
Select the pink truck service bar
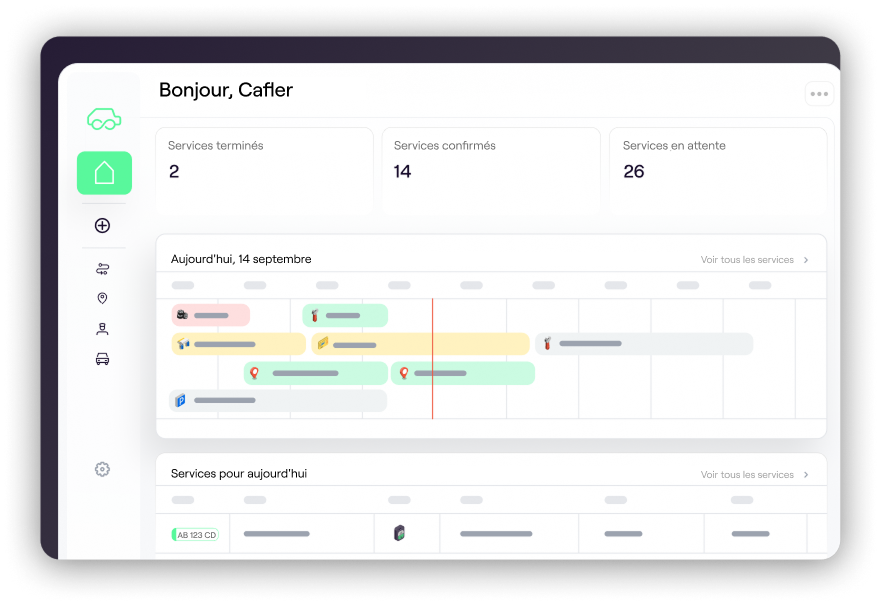coord(210,315)
